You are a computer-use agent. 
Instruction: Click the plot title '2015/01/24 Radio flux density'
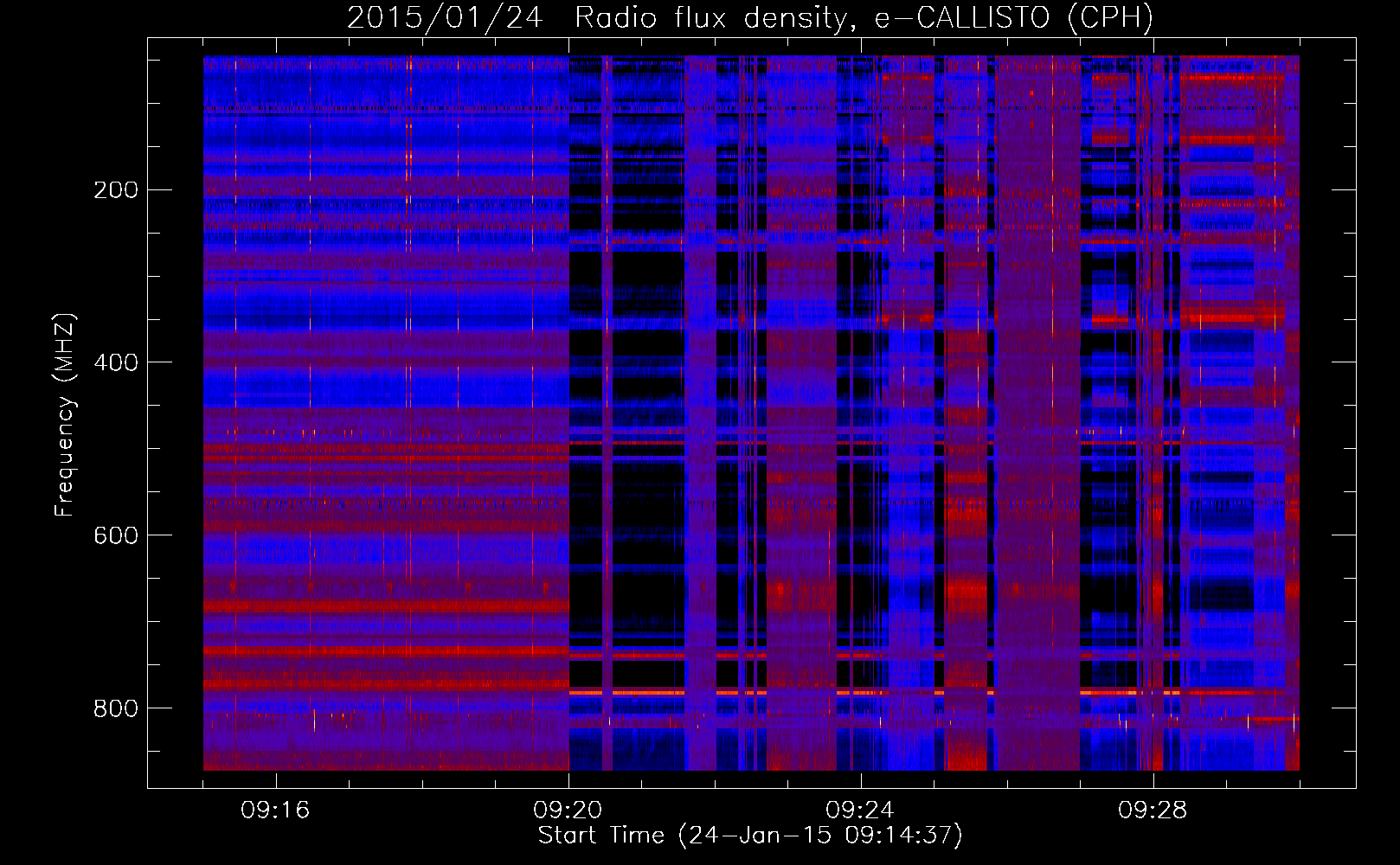(597, 17)
